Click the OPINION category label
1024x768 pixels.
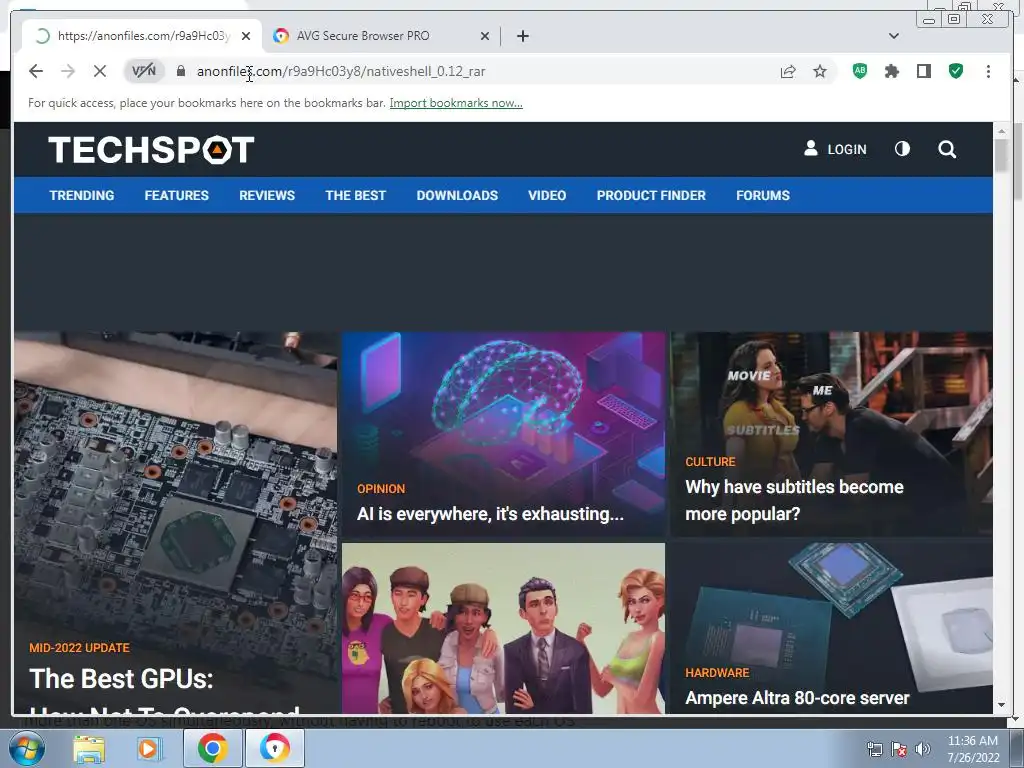381,488
